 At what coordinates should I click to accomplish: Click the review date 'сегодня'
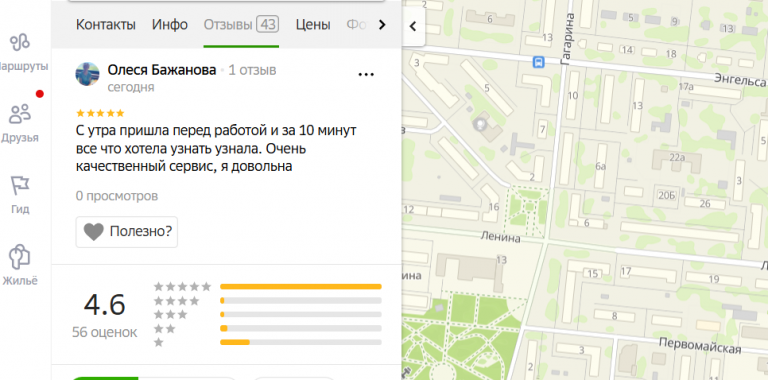[x=131, y=87]
